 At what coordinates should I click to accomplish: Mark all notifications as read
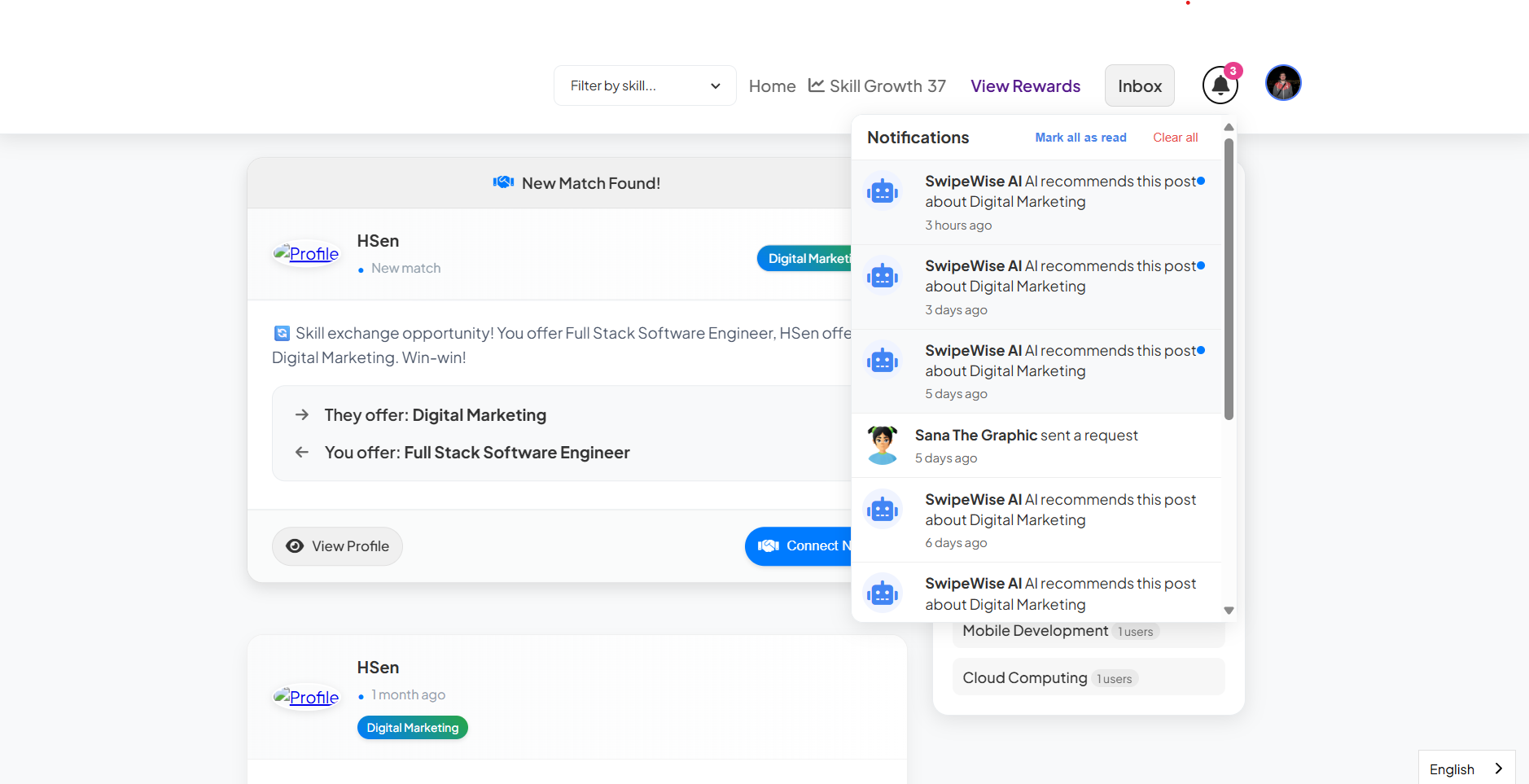(x=1080, y=138)
